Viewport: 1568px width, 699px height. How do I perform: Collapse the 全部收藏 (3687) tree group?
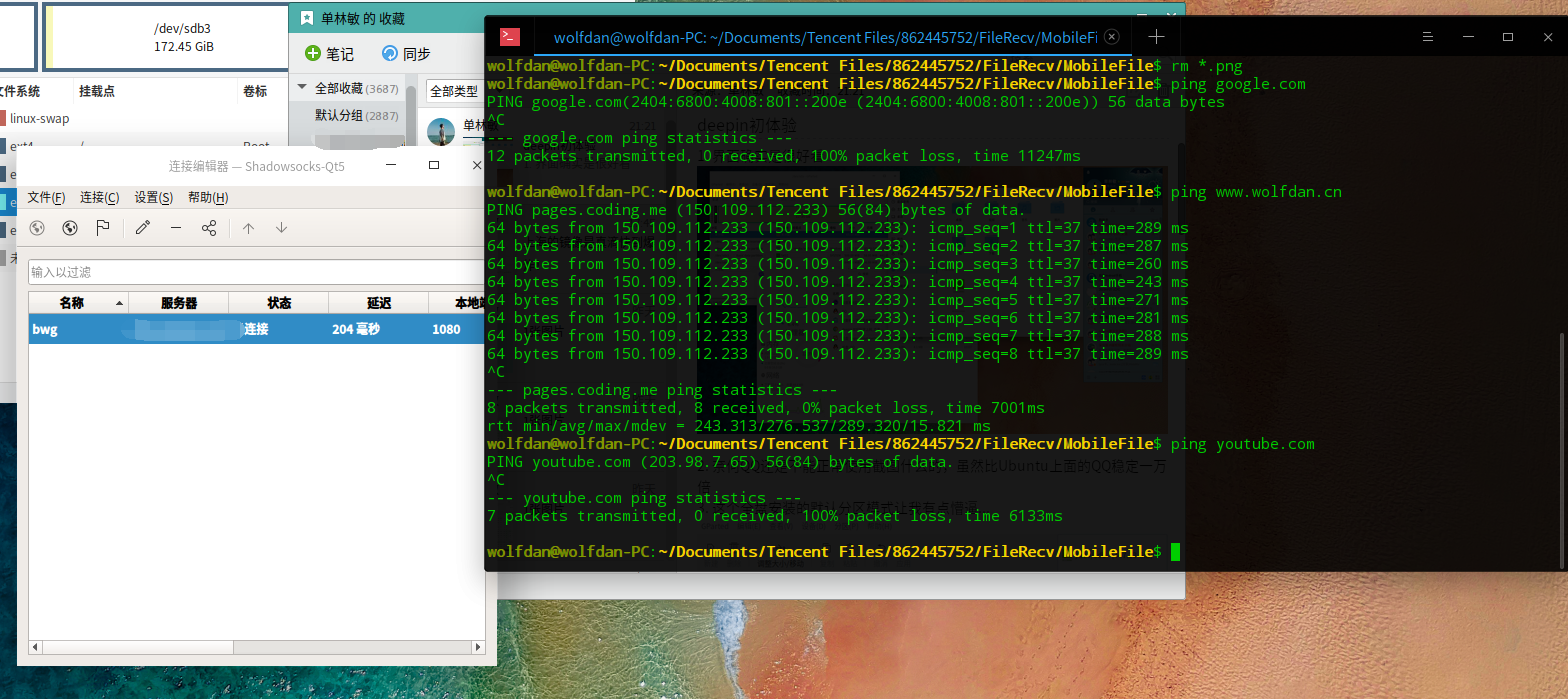pyautogui.click(x=303, y=89)
